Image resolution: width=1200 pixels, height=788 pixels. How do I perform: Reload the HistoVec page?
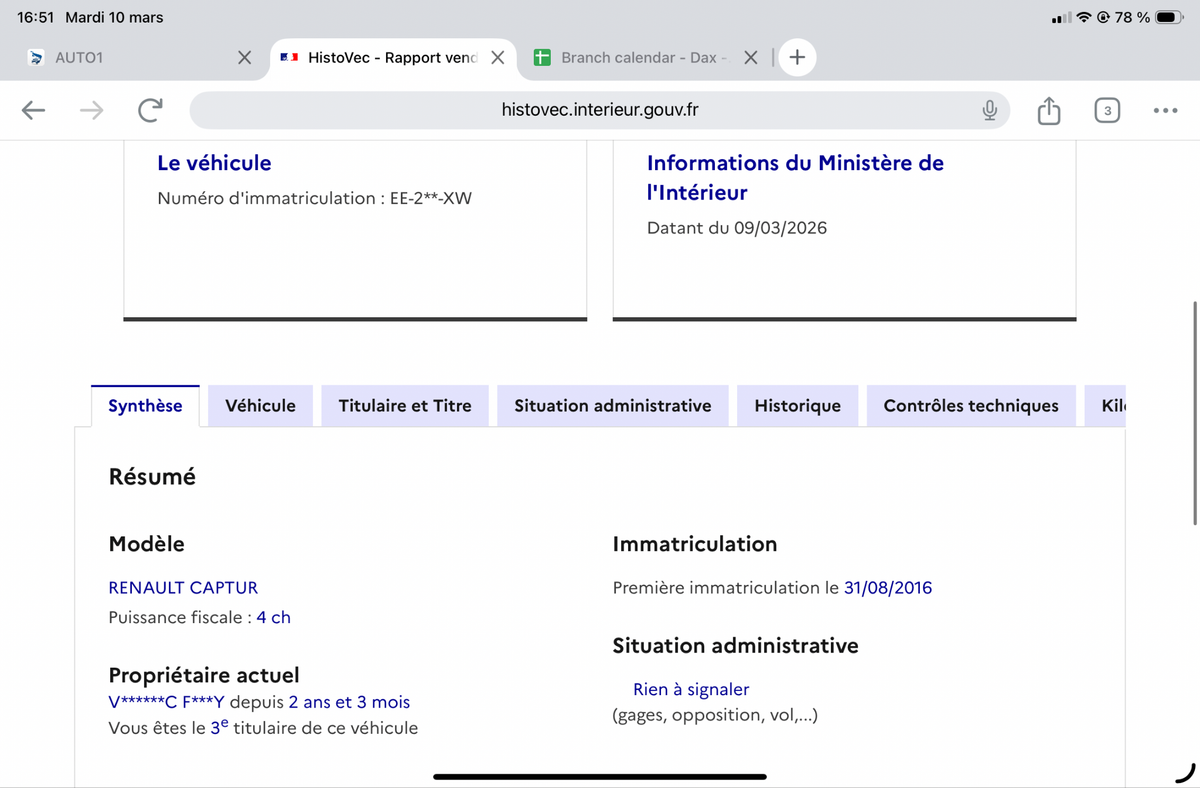150,110
